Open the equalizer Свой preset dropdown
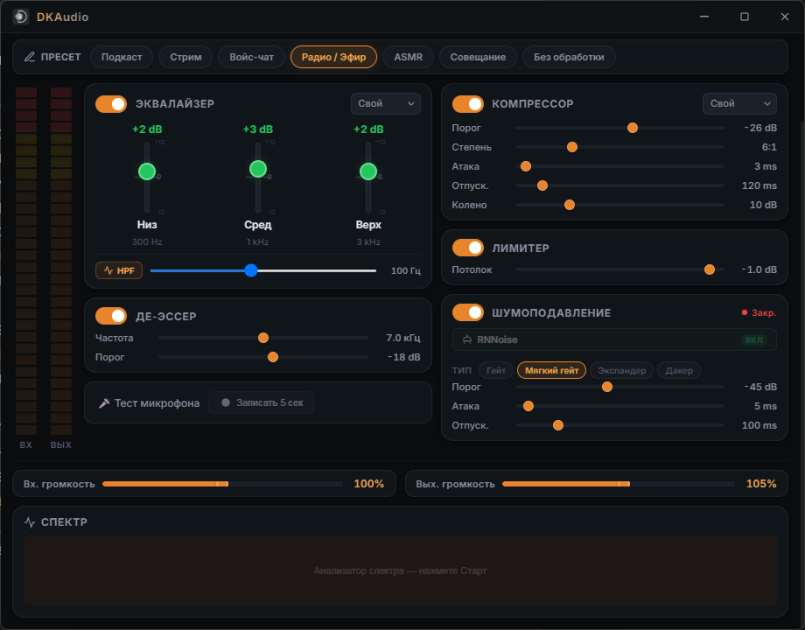805x630 pixels. click(386, 104)
